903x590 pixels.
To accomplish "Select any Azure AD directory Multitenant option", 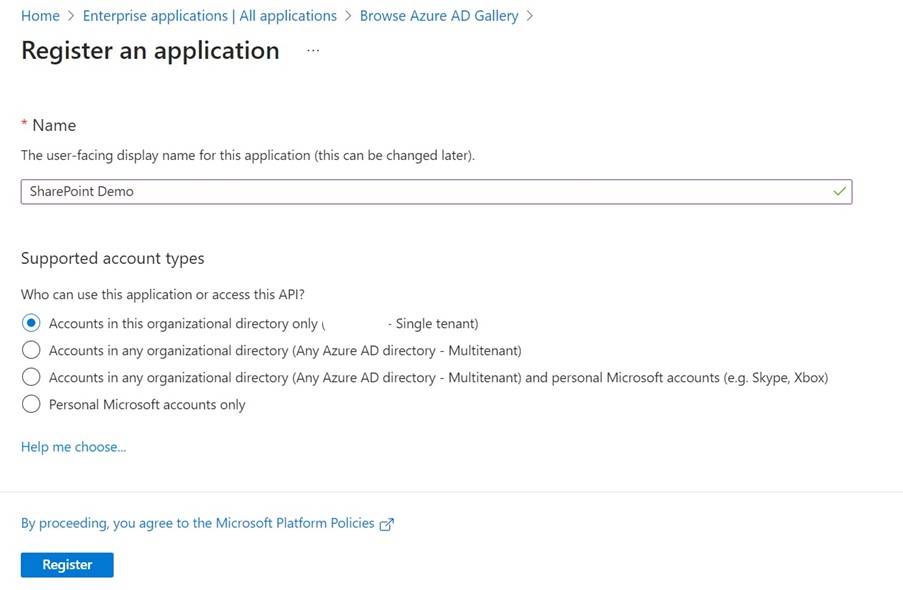I will click(x=31, y=350).
